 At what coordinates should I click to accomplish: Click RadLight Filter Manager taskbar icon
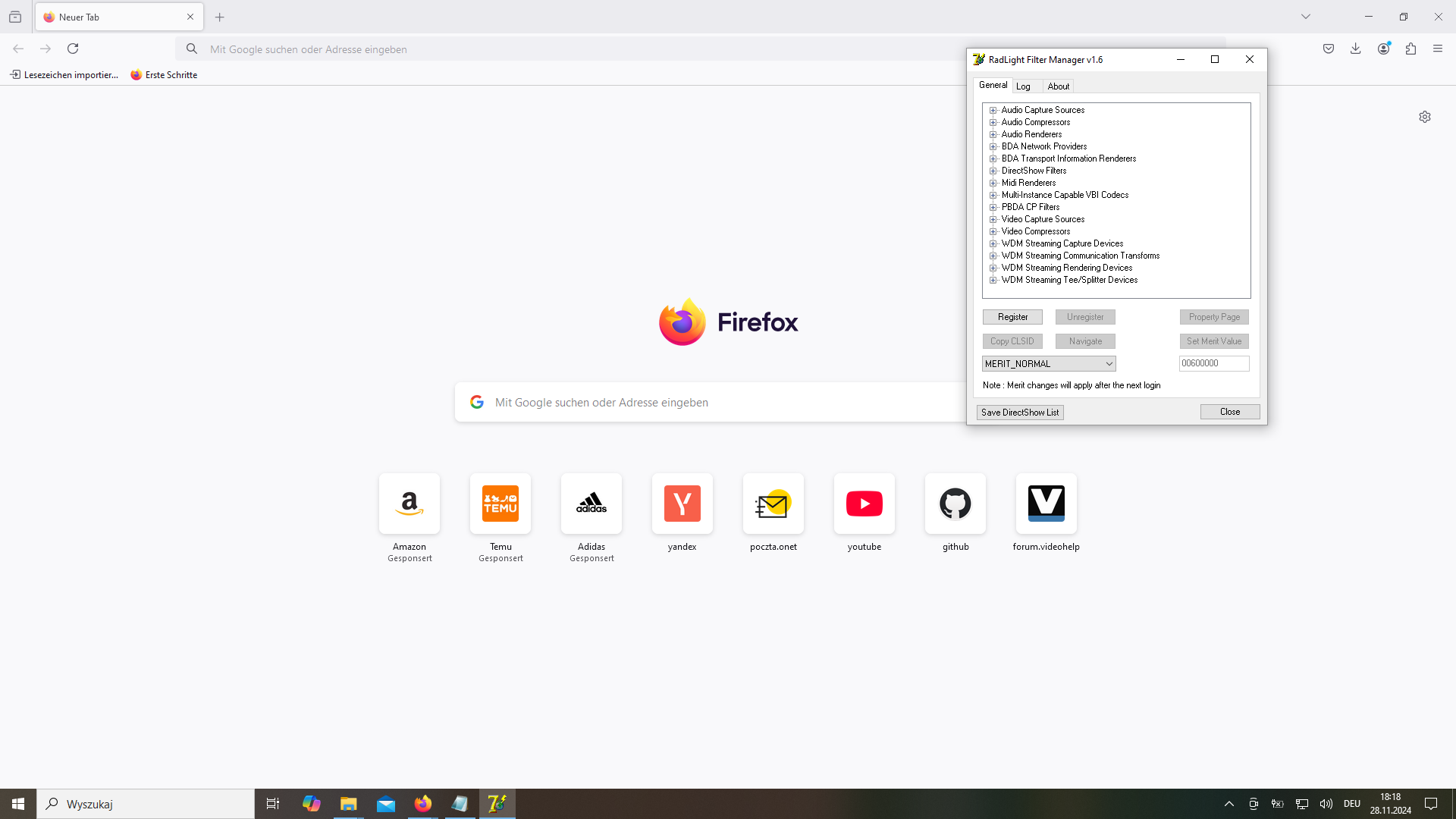[497, 804]
